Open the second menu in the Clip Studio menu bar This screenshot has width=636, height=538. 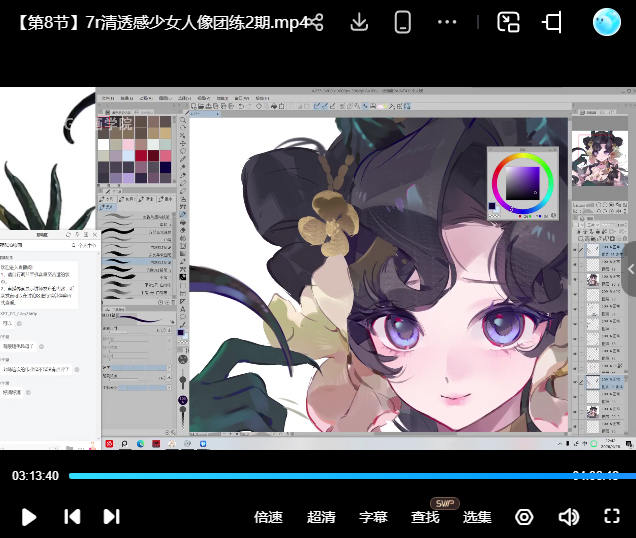click(127, 98)
